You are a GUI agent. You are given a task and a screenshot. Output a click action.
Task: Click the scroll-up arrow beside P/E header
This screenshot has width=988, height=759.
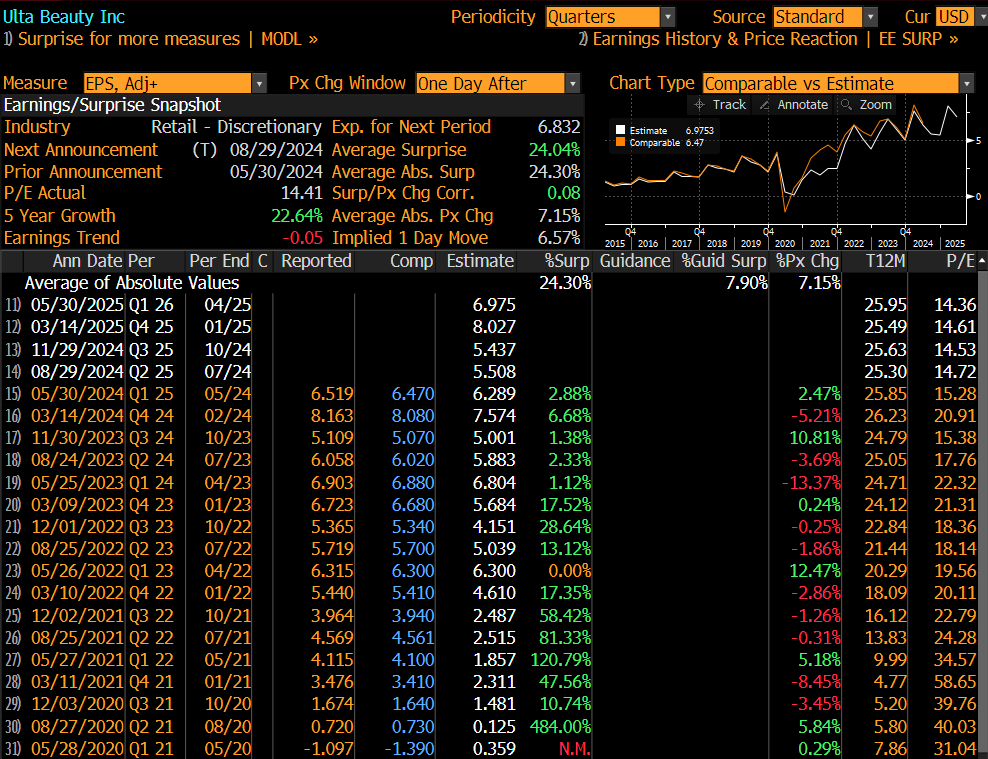pyautogui.click(x=982, y=261)
